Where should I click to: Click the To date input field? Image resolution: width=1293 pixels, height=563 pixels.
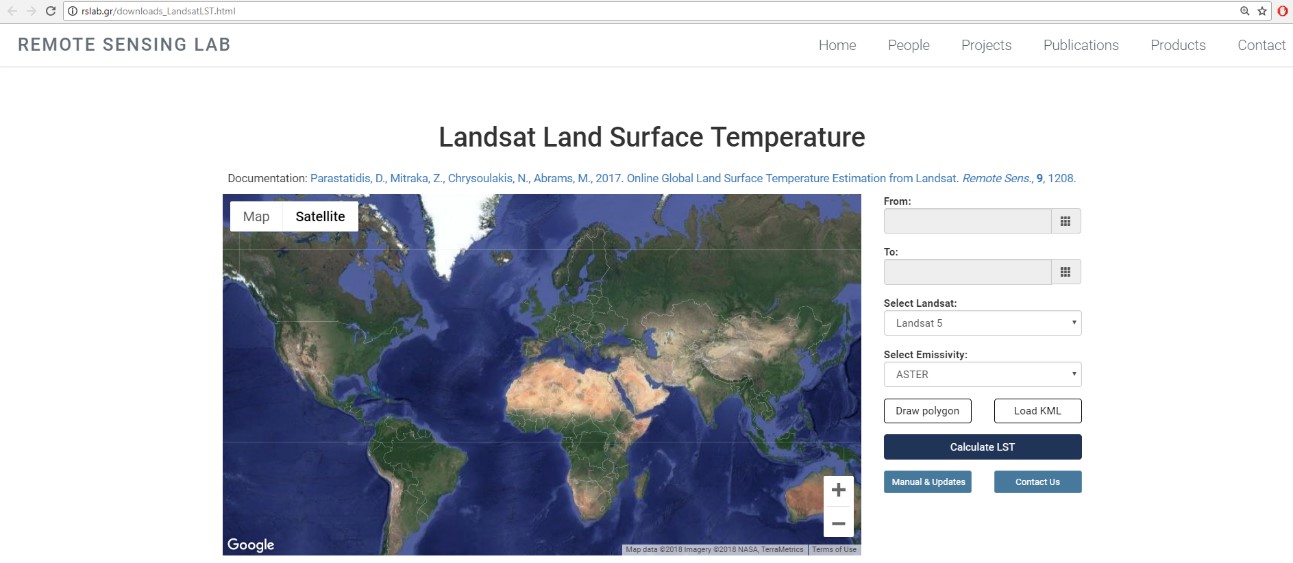[968, 272]
